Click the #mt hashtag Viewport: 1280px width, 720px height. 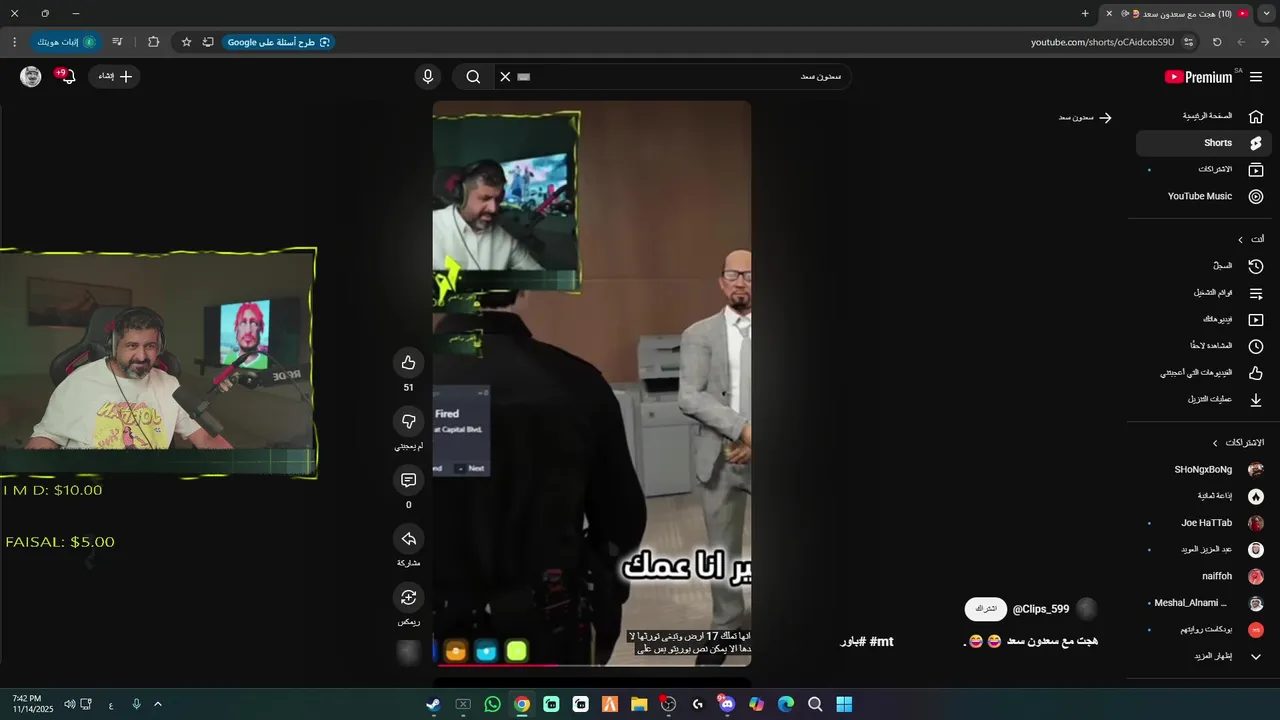[x=881, y=641]
